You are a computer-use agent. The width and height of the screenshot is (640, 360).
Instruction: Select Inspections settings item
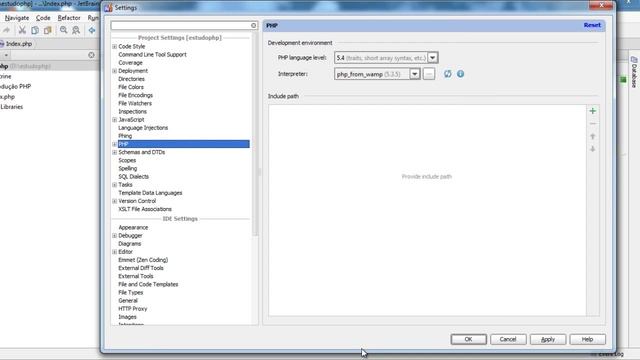[132, 112]
